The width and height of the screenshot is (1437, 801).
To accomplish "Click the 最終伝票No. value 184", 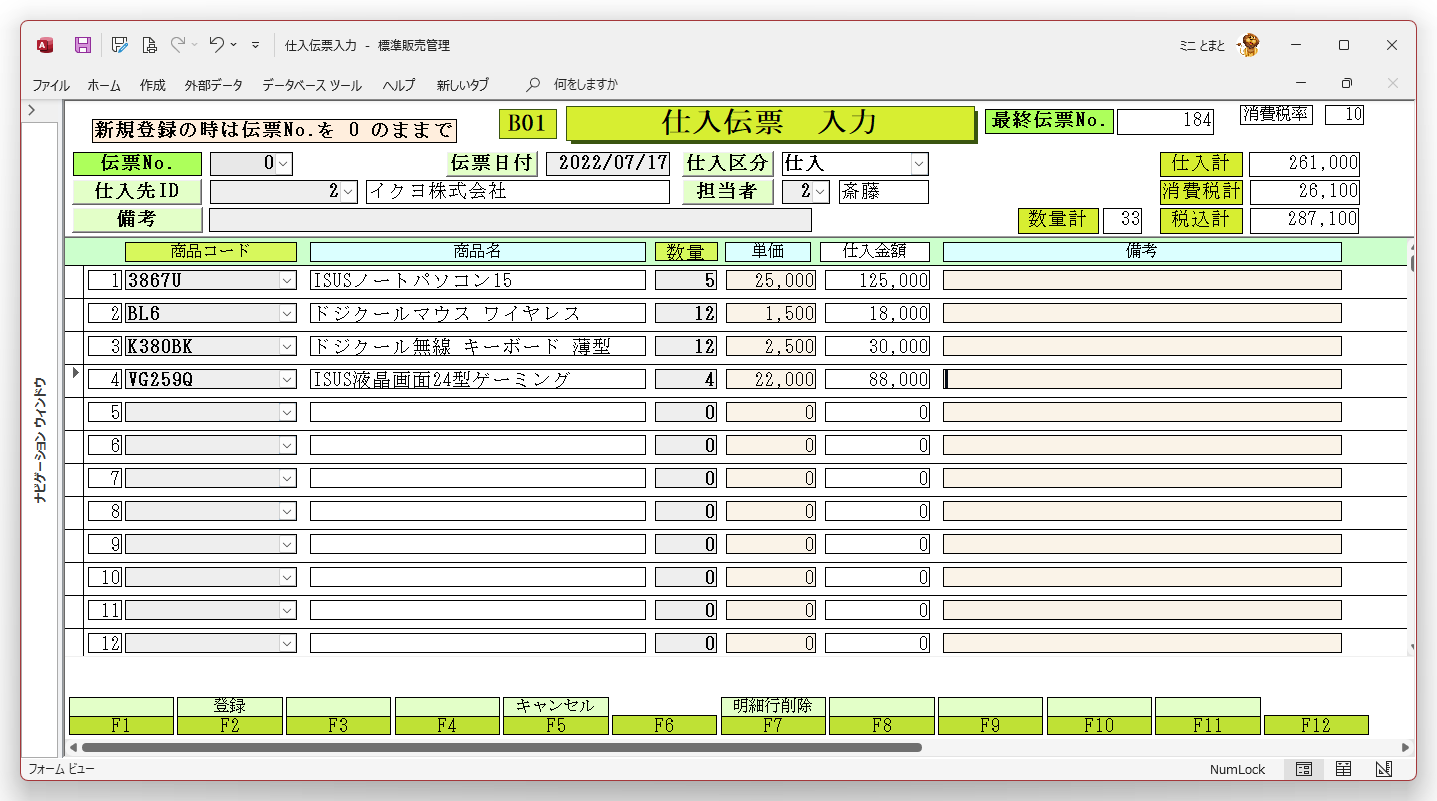I will 1165,122.
